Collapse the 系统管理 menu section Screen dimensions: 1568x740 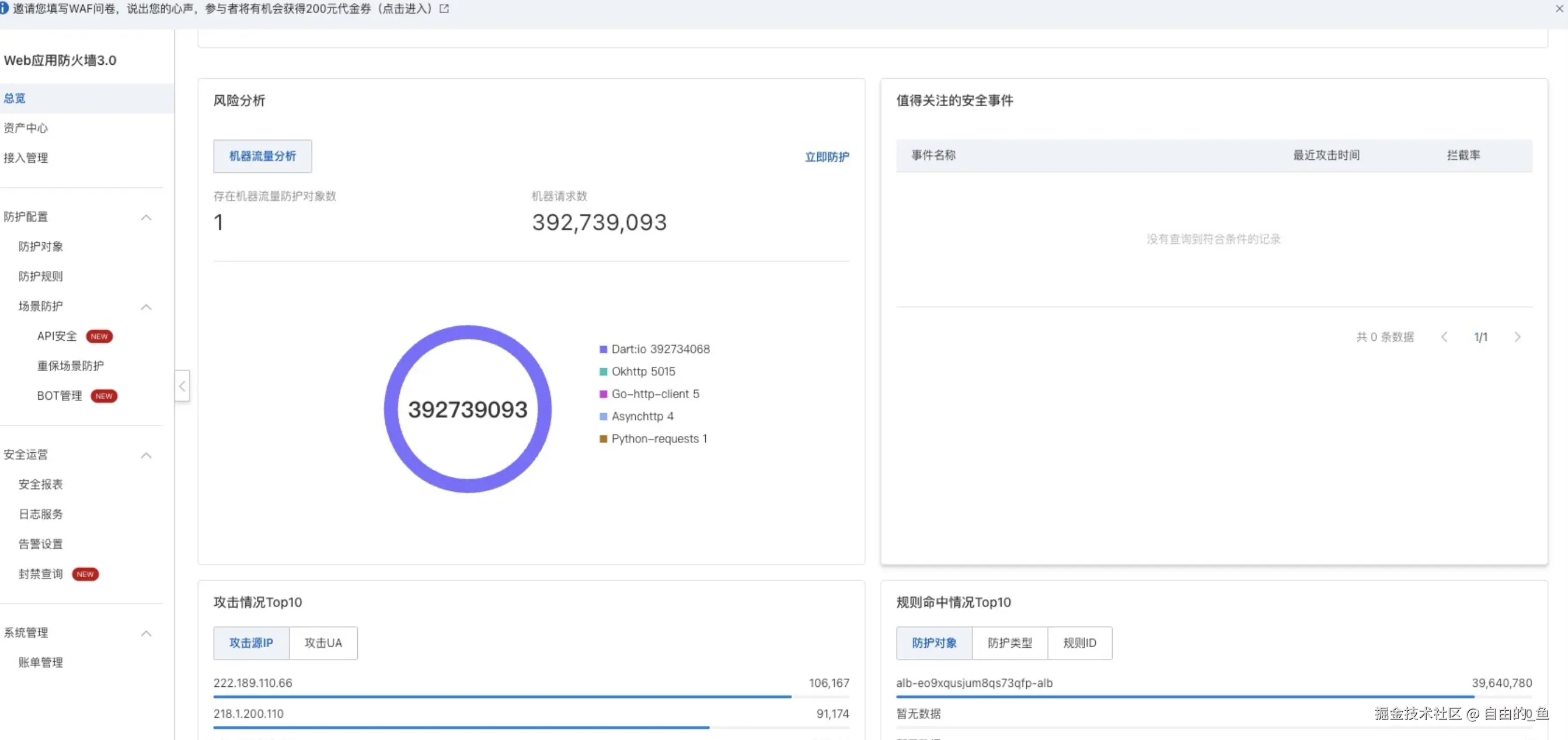(x=146, y=634)
